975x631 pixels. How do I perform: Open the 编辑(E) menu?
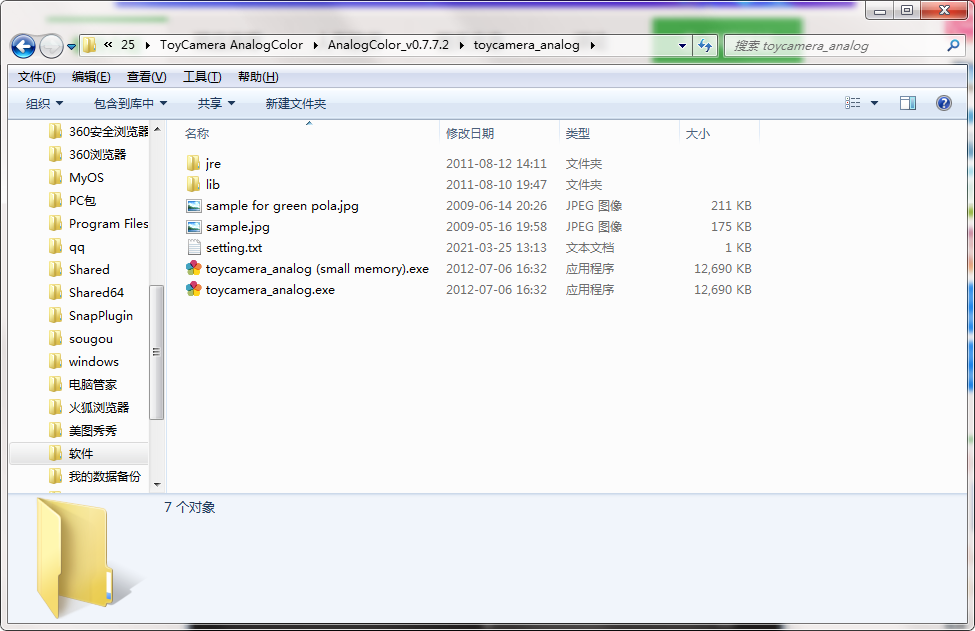(91, 77)
